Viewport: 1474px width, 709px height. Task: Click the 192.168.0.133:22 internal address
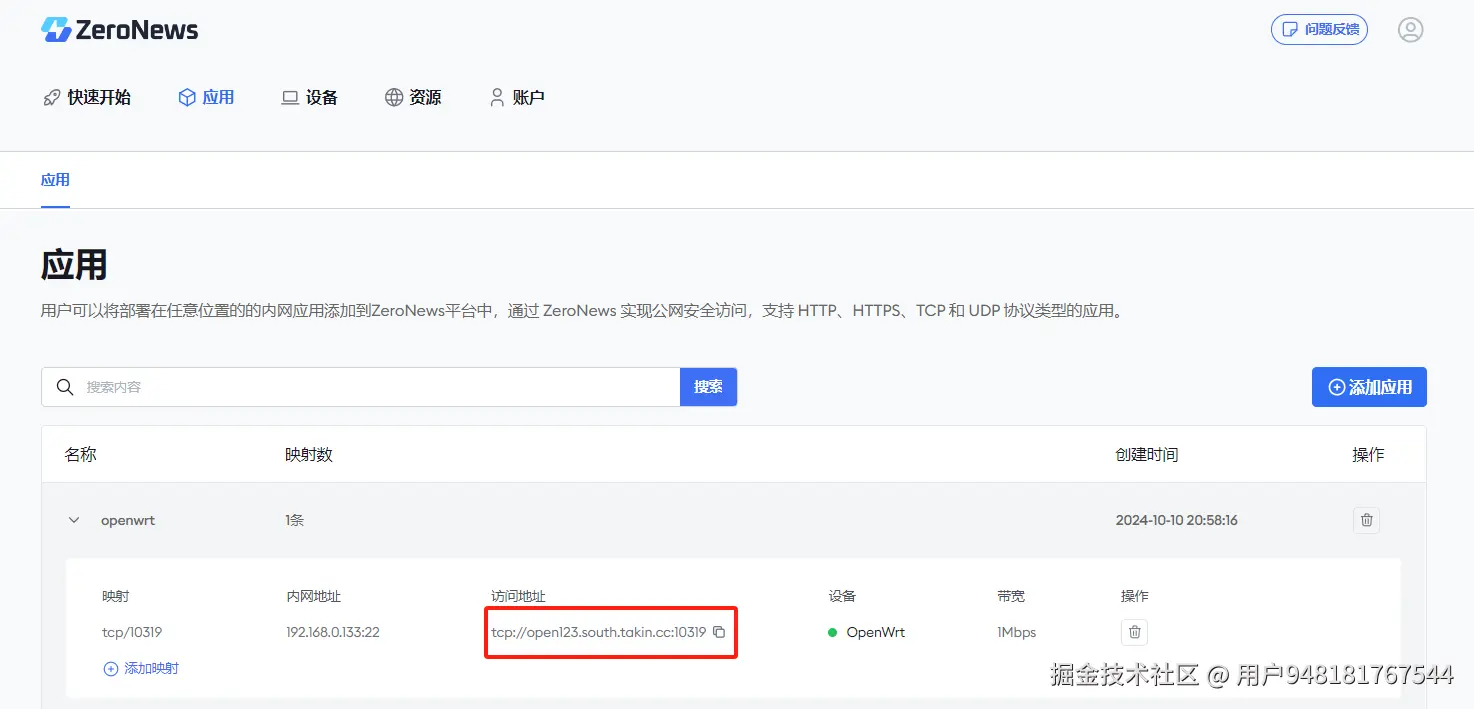point(333,632)
